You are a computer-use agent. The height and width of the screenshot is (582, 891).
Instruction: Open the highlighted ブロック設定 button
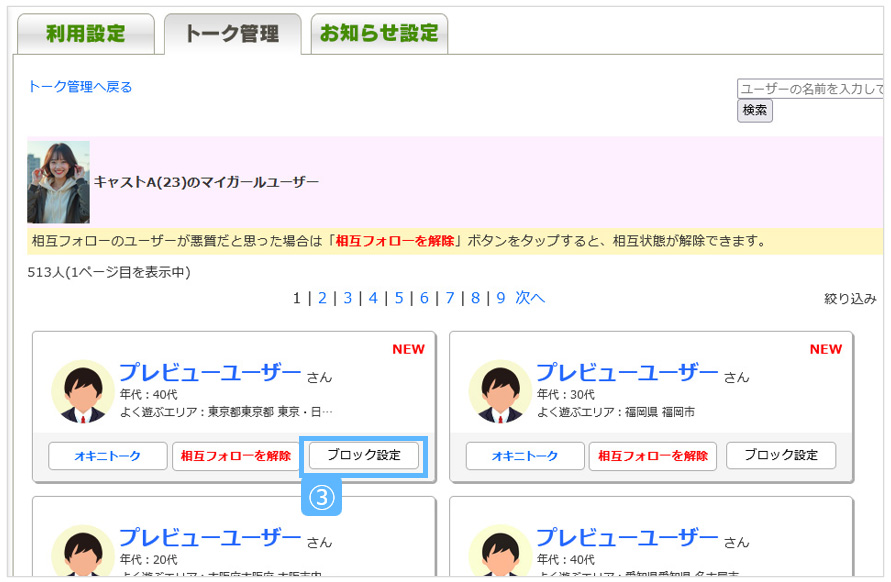click(x=363, y=455)
